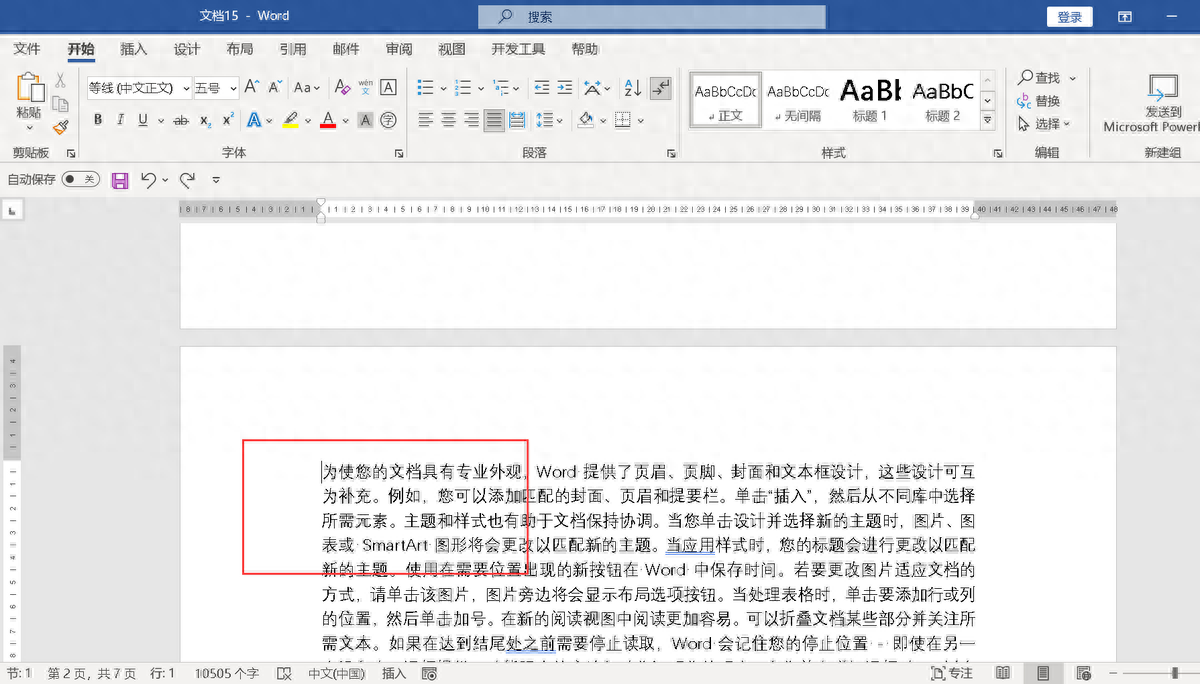
Task: Click the purple Save floppy disk icon
Action: click(120, 180)
